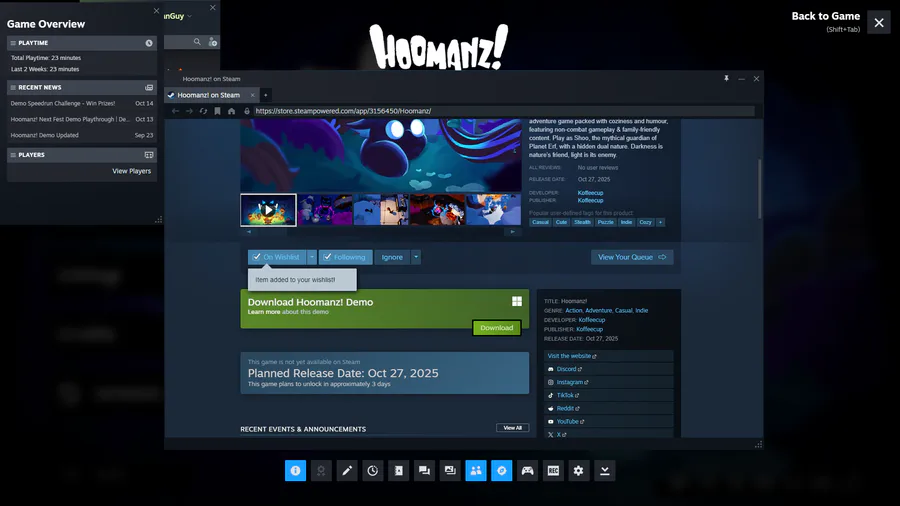Image resolution: width=900 pixels, height=506 pixels.
Task: Open Hoomanz! Next Fest Demo Playthrough news
Action: 82,119
